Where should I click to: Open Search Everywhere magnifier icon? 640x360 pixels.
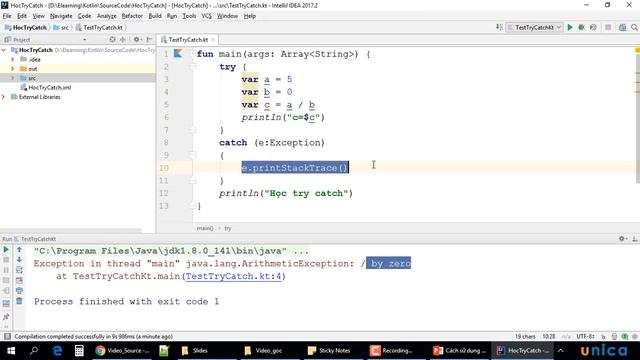634,27
